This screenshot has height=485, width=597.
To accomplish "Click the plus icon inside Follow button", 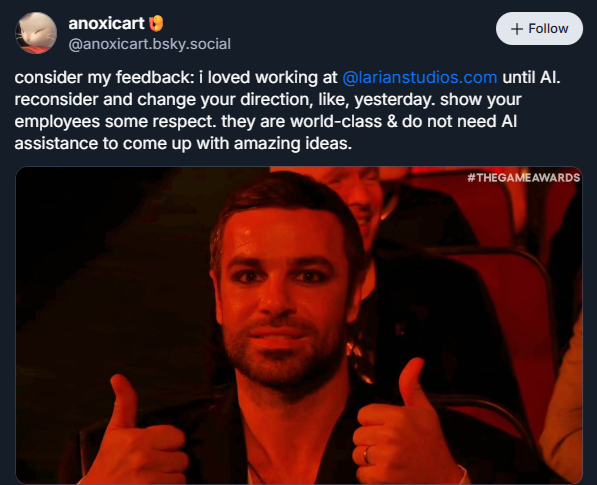I will tap(517, 29).
